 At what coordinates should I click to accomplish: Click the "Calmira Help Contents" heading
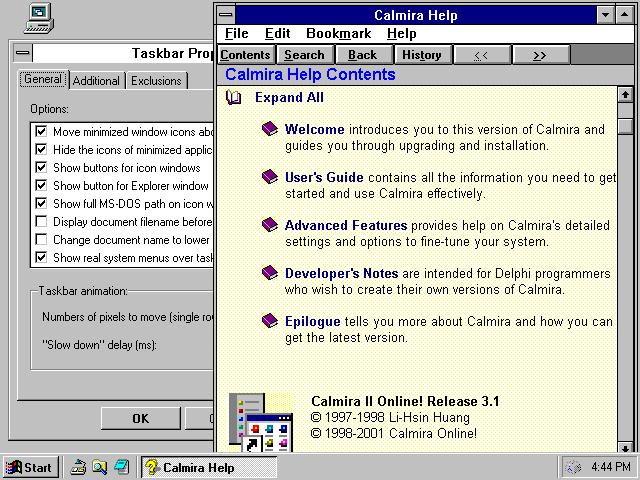point(310,74)
